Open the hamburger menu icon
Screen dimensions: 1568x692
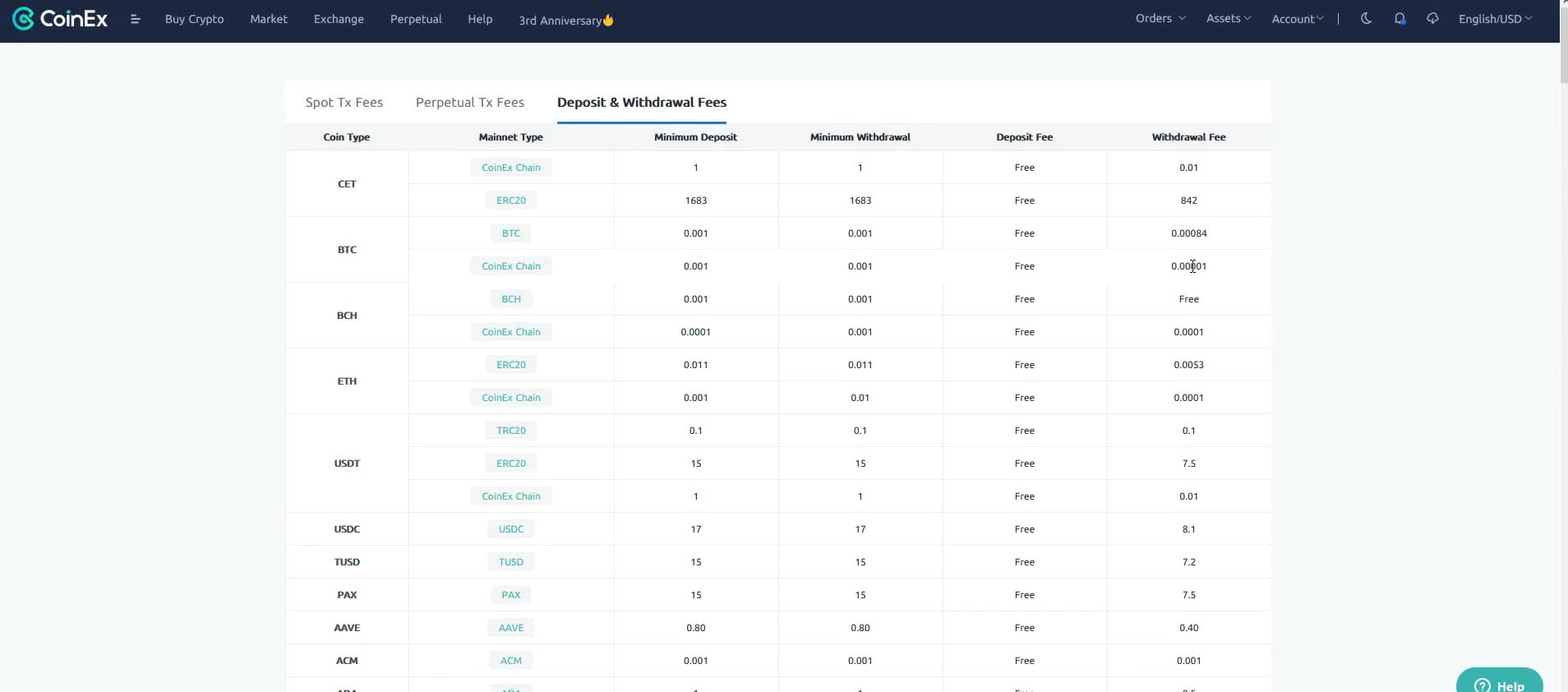pos(136,19)
